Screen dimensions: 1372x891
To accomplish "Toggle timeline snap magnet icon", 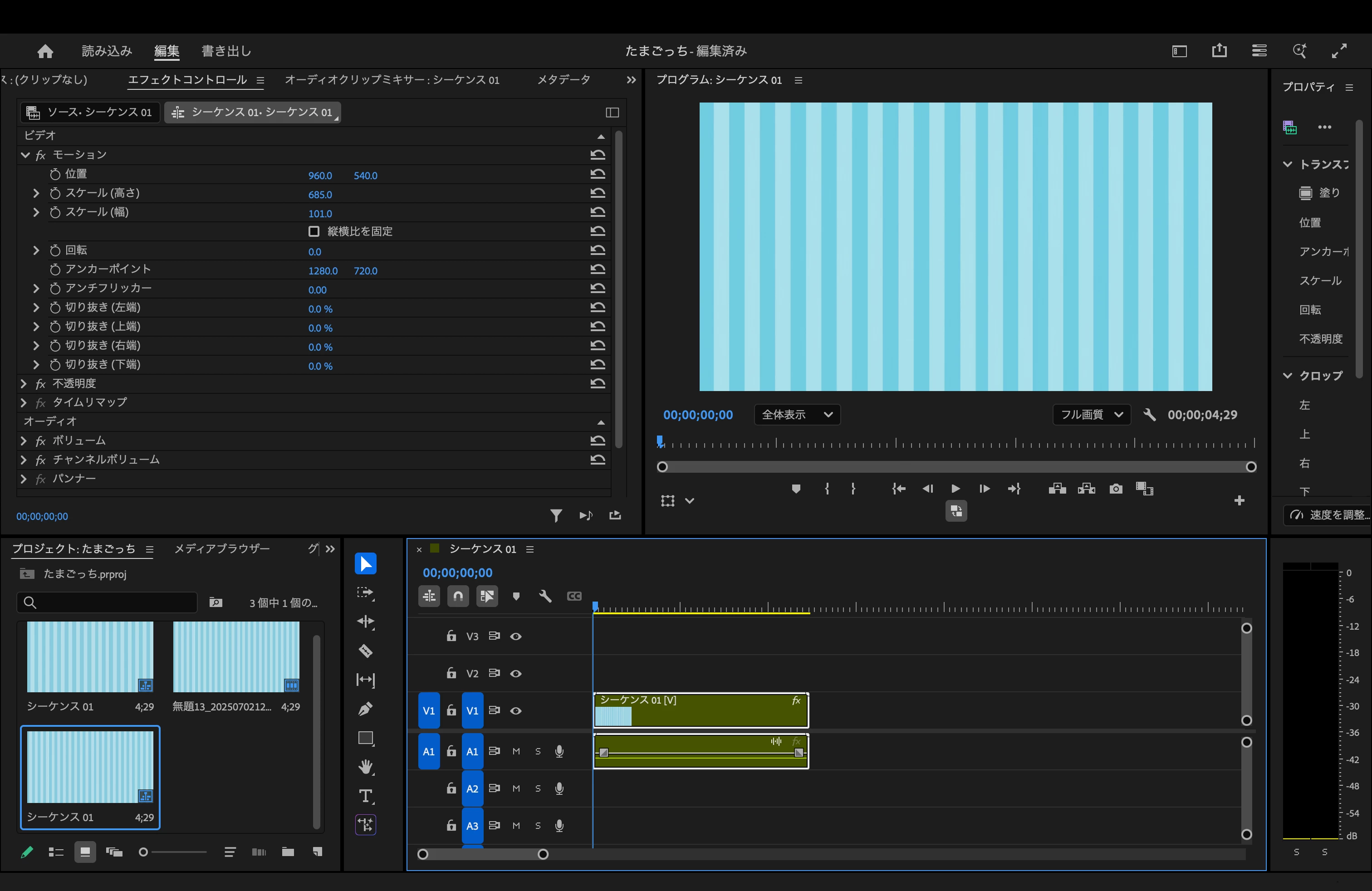I will point(458,596).
